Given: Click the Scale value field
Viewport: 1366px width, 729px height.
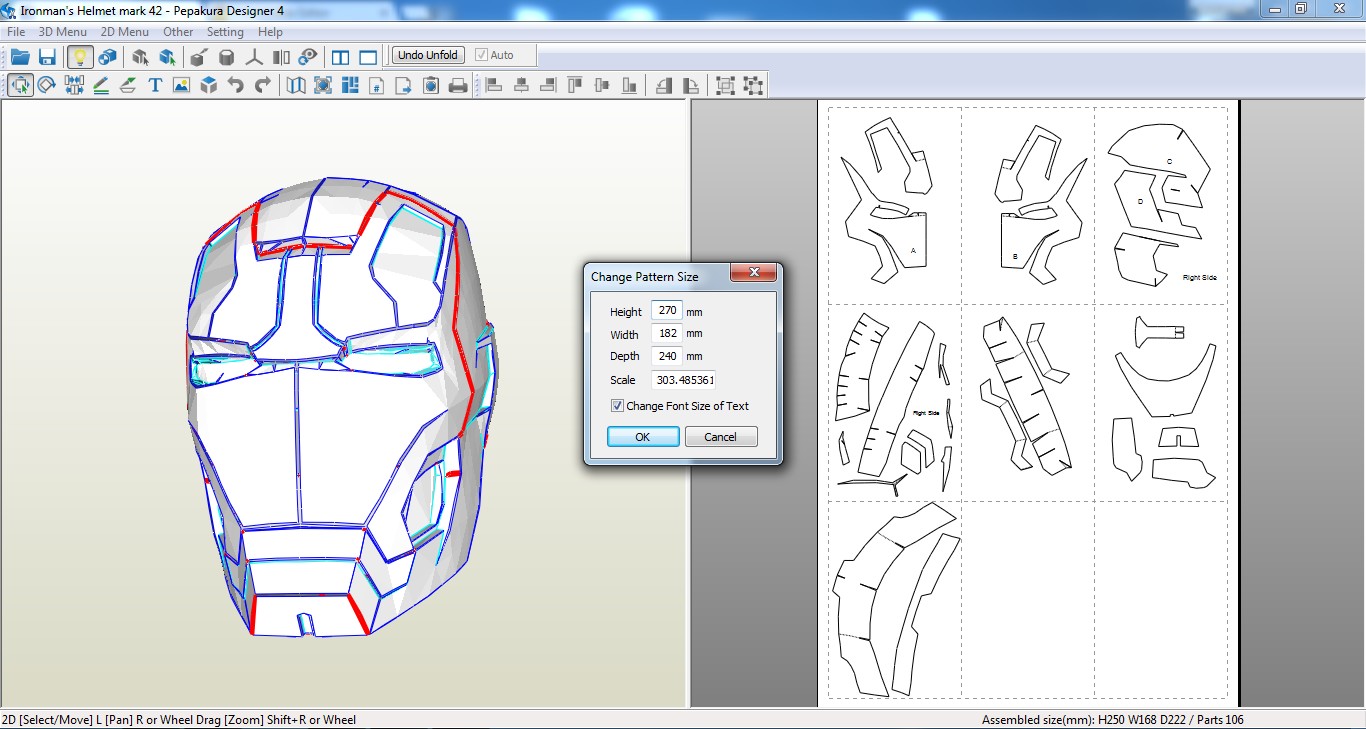Looking at the screenshot, I should tap(683, 380).
